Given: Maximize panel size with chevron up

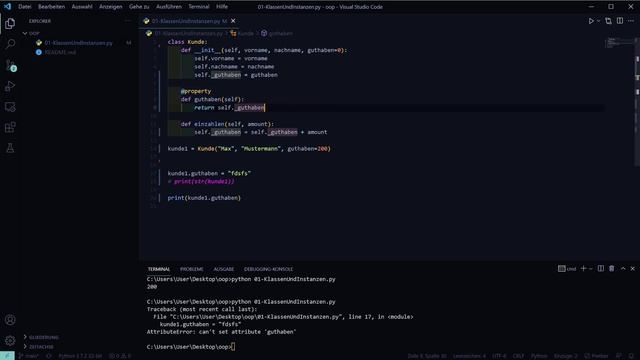Looking at the screenshot, I should coord(623,269).
